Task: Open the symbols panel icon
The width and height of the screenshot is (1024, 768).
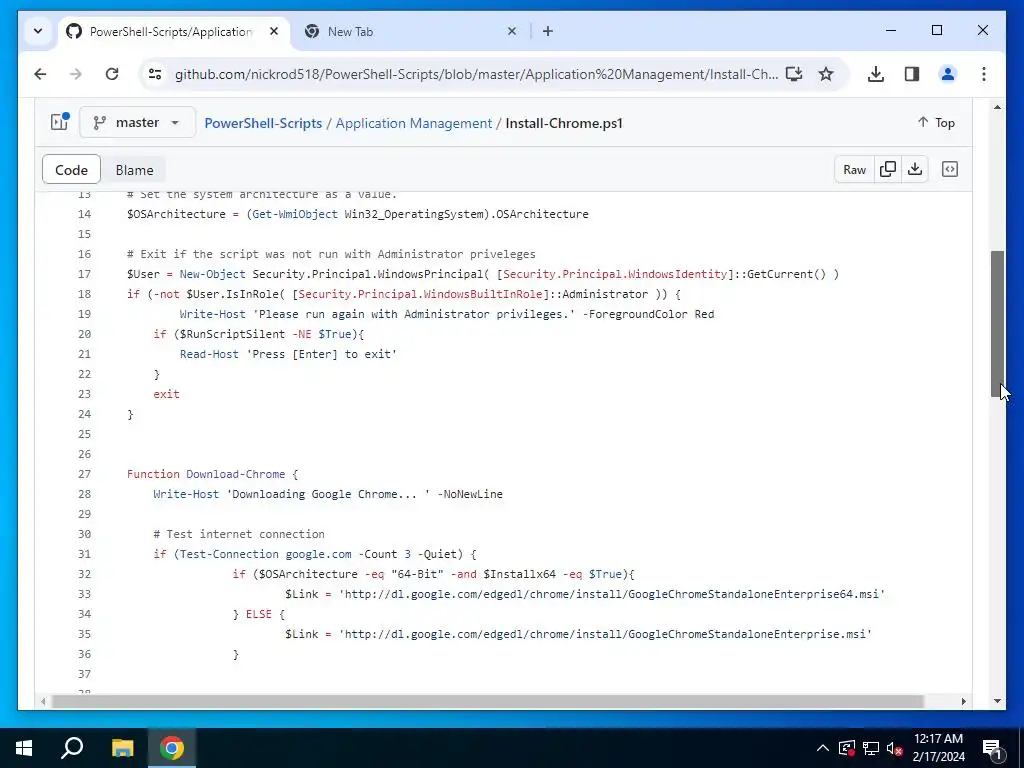Action: pos(950,170)
